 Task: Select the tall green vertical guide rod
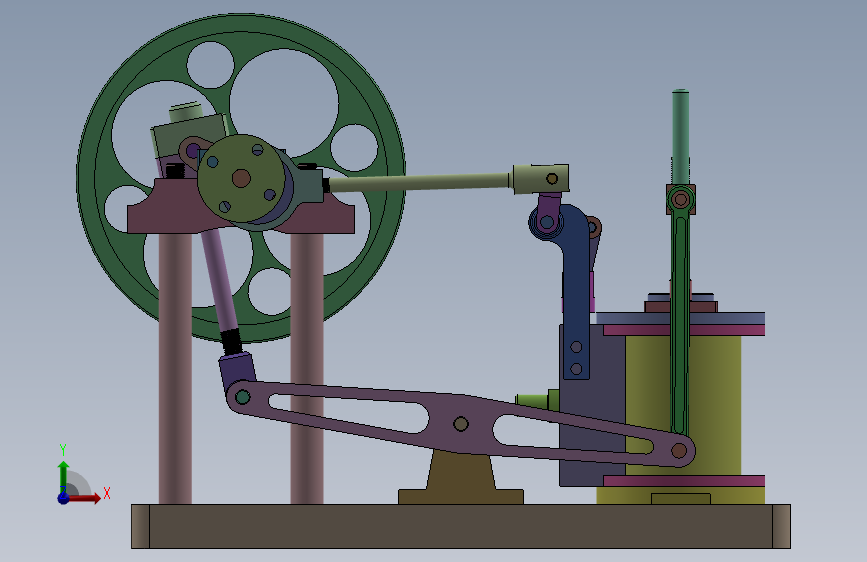pyautogui.click(x=681, y=137)
